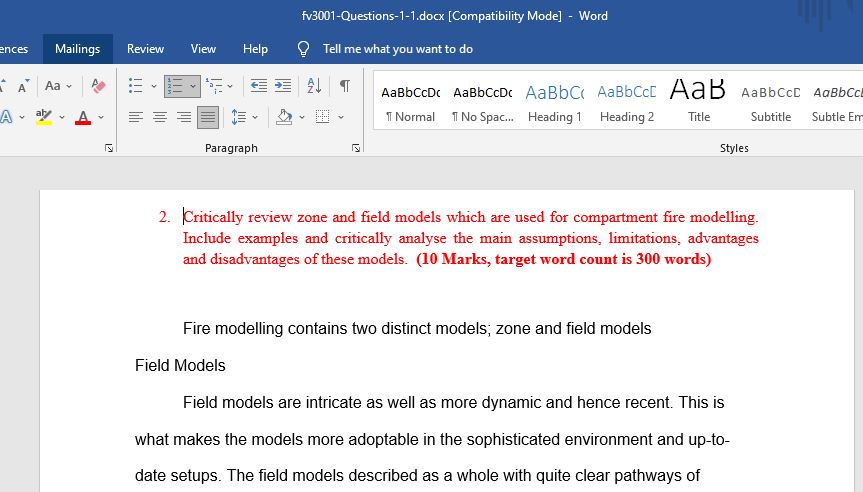Click the Sort A-Z icon

[x=314, y=86]
